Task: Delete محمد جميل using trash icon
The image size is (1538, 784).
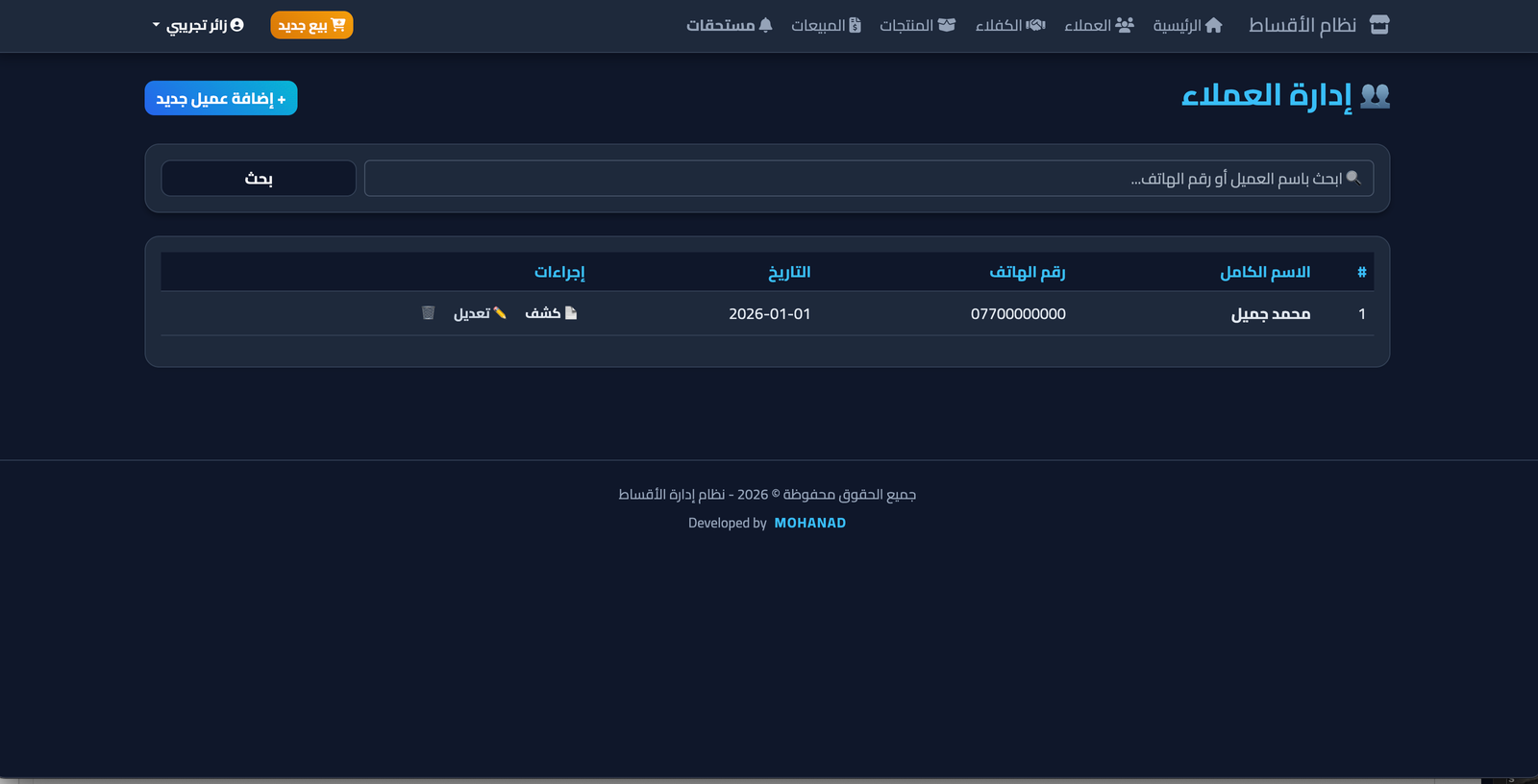Action: pos(428,313)
